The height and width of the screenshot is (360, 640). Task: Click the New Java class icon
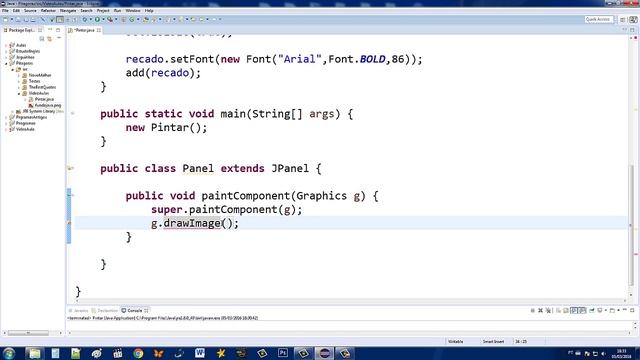(x=131, y=20)
